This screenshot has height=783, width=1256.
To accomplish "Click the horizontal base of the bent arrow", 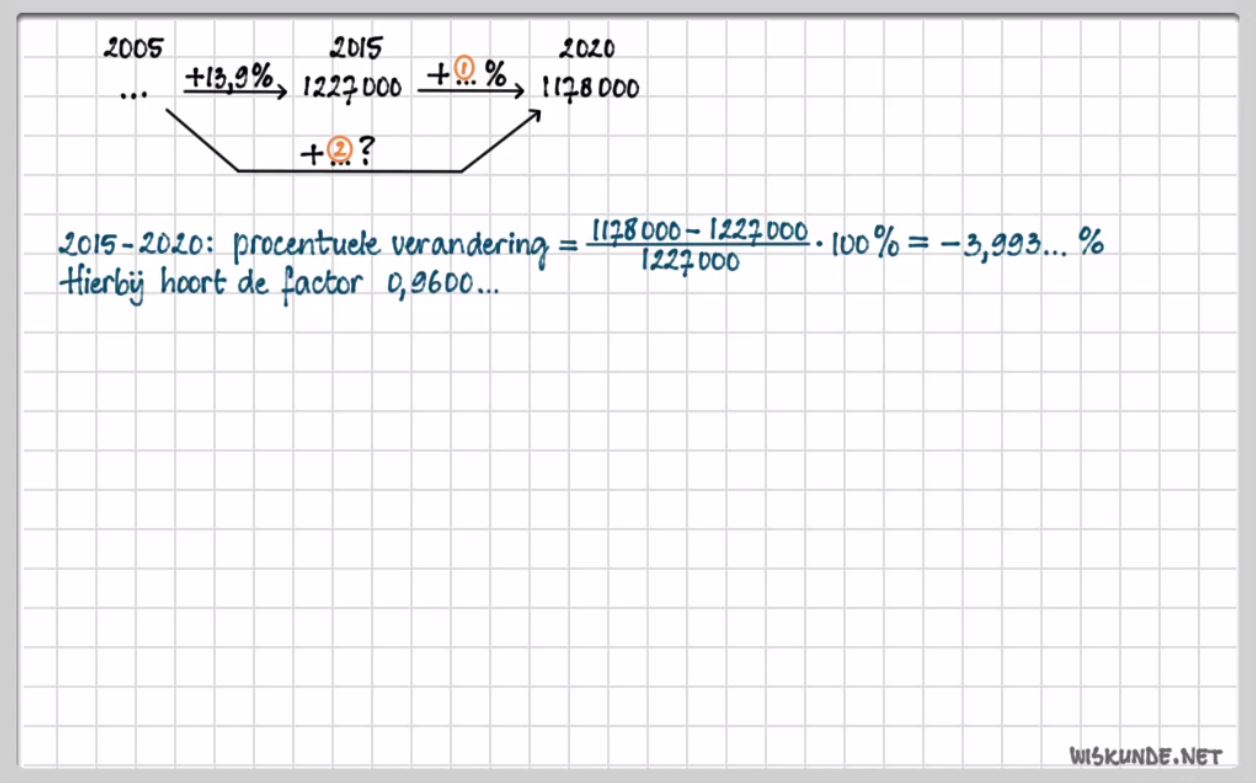I will pyautogui.click(x=349, y=171).
